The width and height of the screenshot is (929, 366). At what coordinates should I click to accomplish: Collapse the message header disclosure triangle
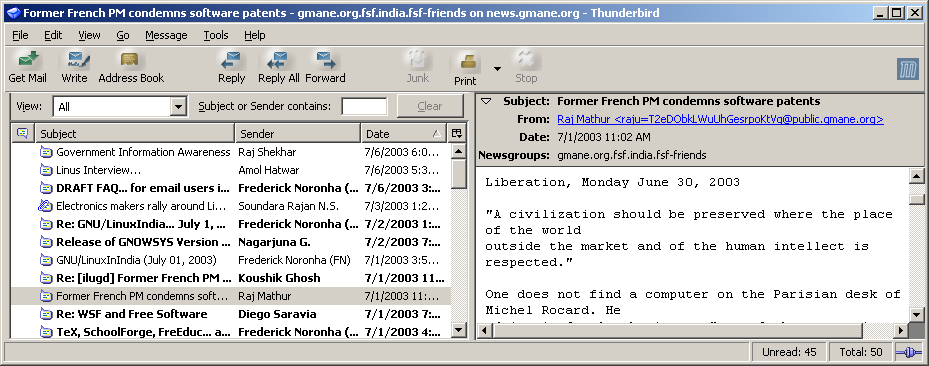[x=486, y=101]
